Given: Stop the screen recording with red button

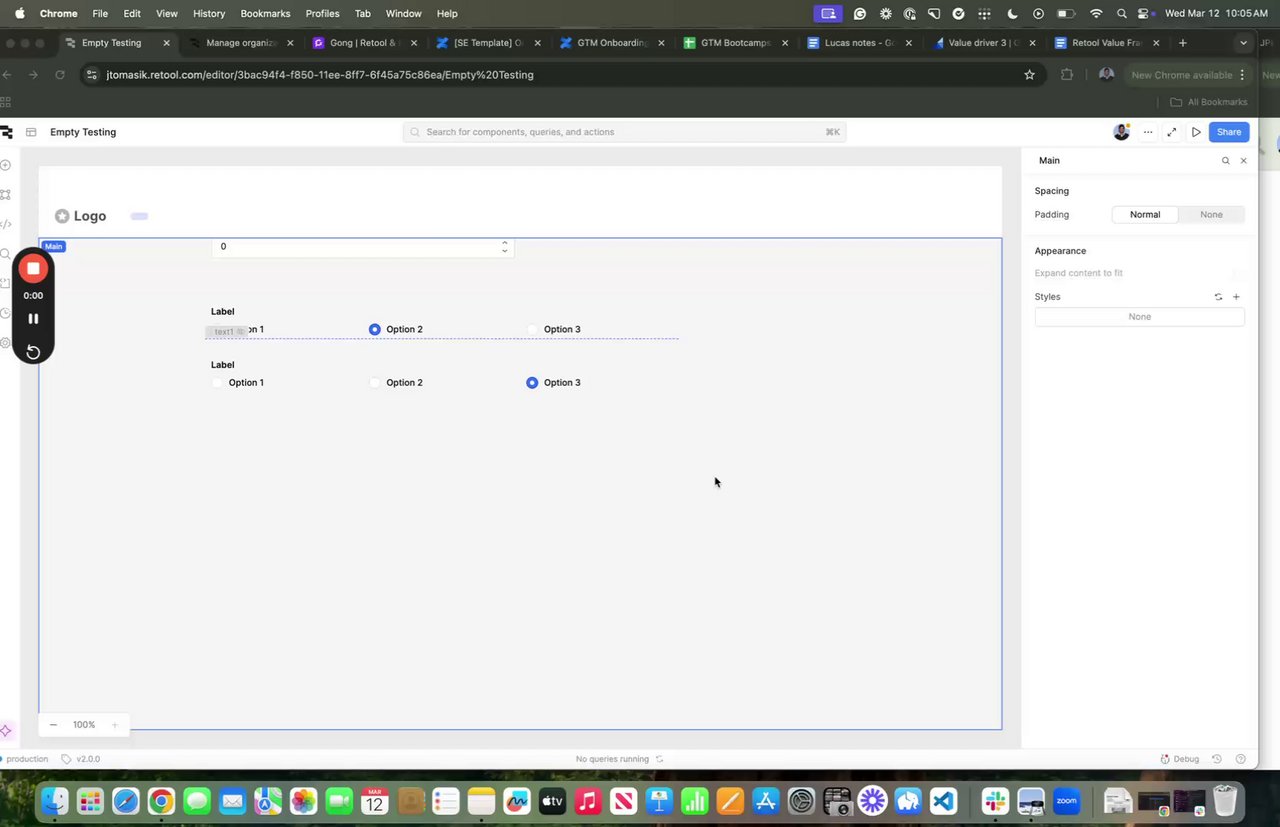Looking at the screenshot, I should point(33,269).
